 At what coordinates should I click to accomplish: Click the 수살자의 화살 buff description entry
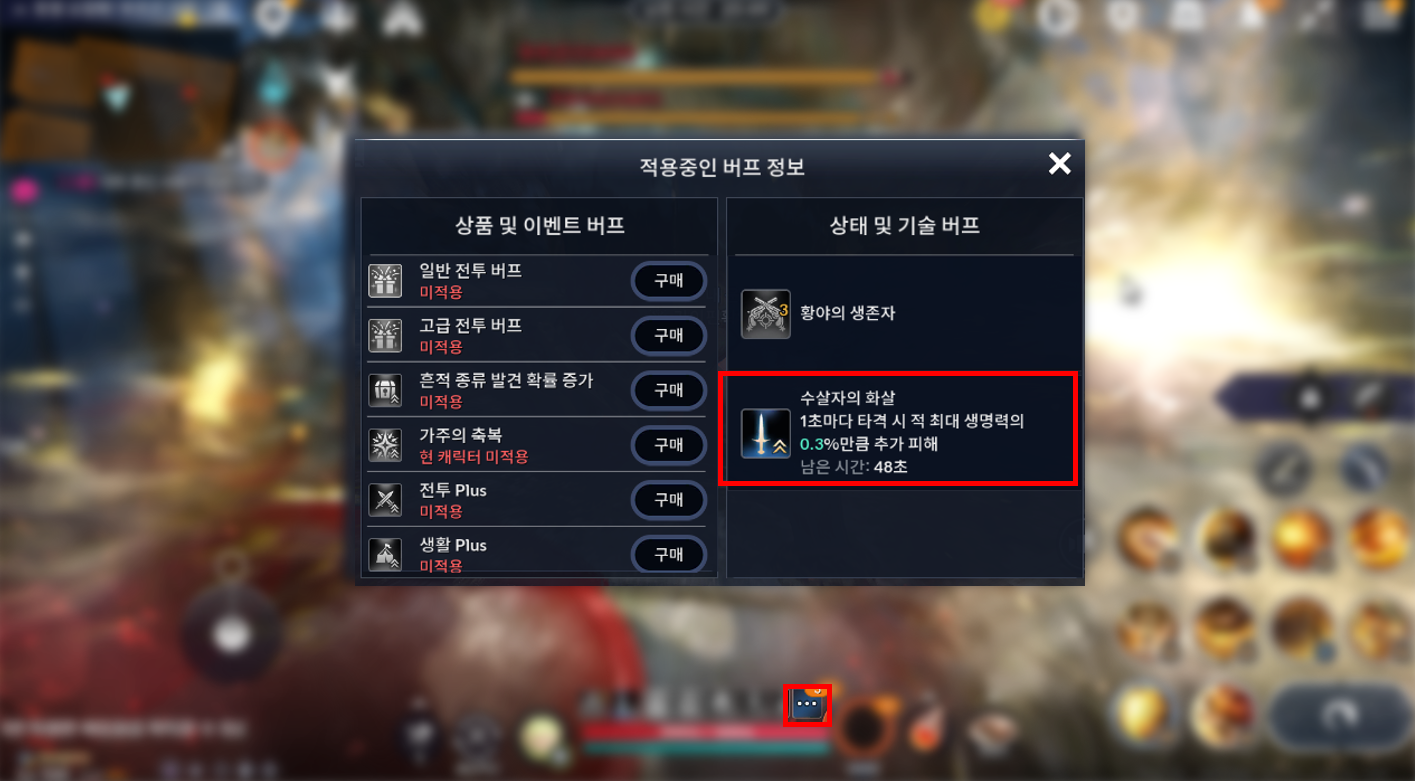898,428
